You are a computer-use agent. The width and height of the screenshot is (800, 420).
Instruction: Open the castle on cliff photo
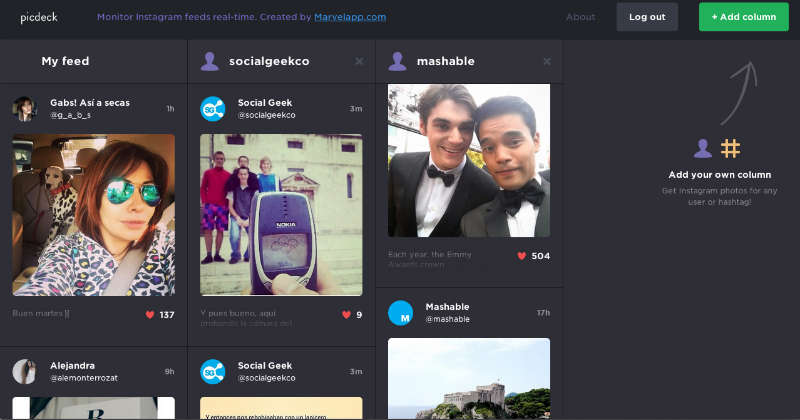pos(469,378)
